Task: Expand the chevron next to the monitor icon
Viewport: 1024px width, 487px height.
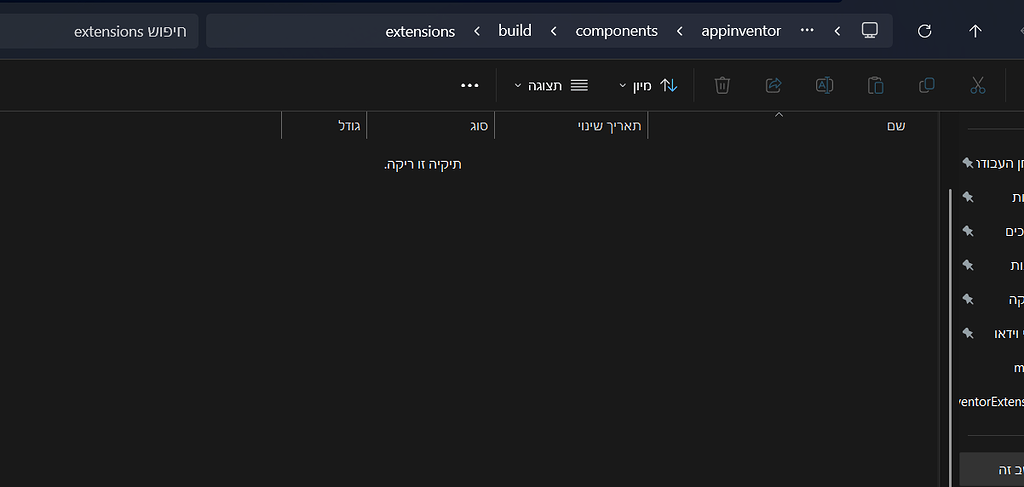Action: (x=837, y=31)
